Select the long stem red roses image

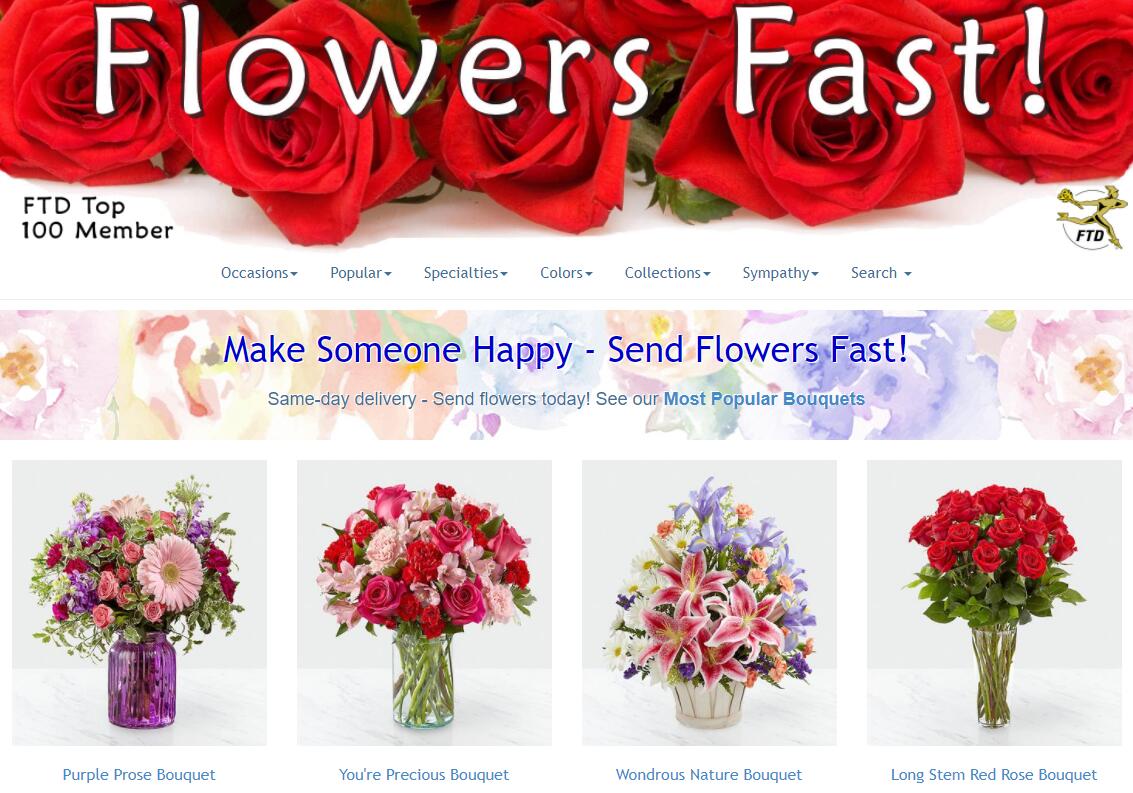tap(994, 603)
